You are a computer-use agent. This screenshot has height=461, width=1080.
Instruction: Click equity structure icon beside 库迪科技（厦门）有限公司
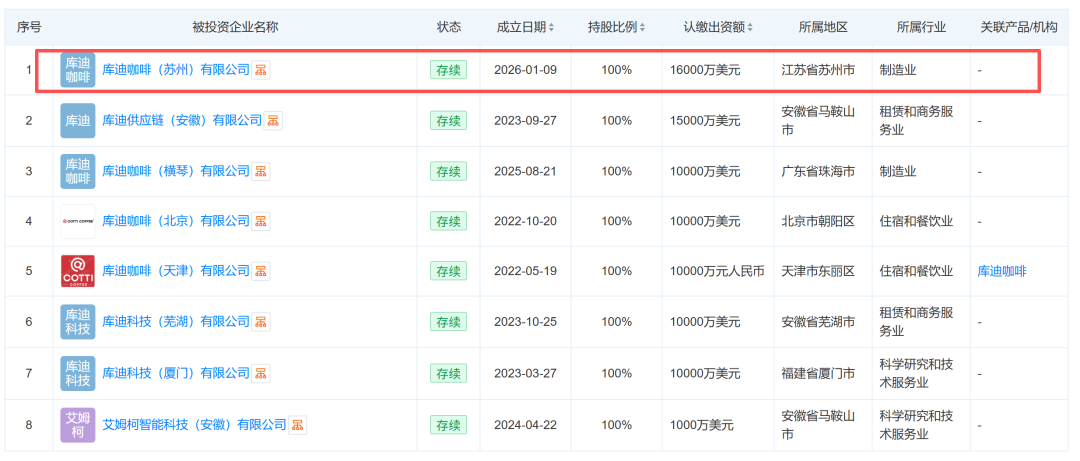coord(262,373)
